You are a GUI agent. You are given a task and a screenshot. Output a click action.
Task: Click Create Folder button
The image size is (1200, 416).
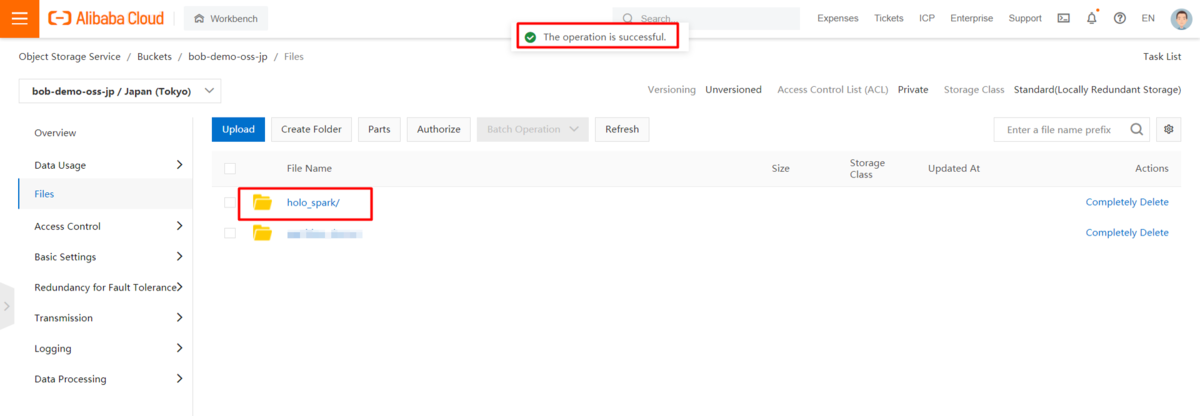point(311,129)
